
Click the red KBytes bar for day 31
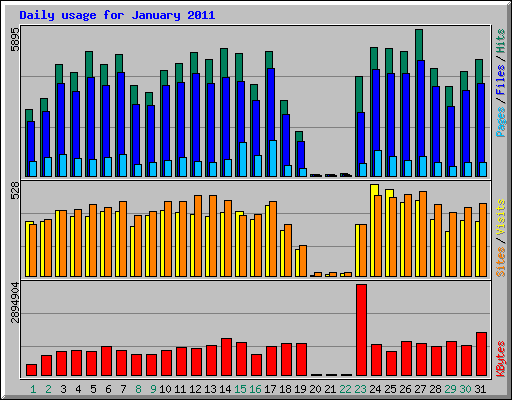(481, 354)
